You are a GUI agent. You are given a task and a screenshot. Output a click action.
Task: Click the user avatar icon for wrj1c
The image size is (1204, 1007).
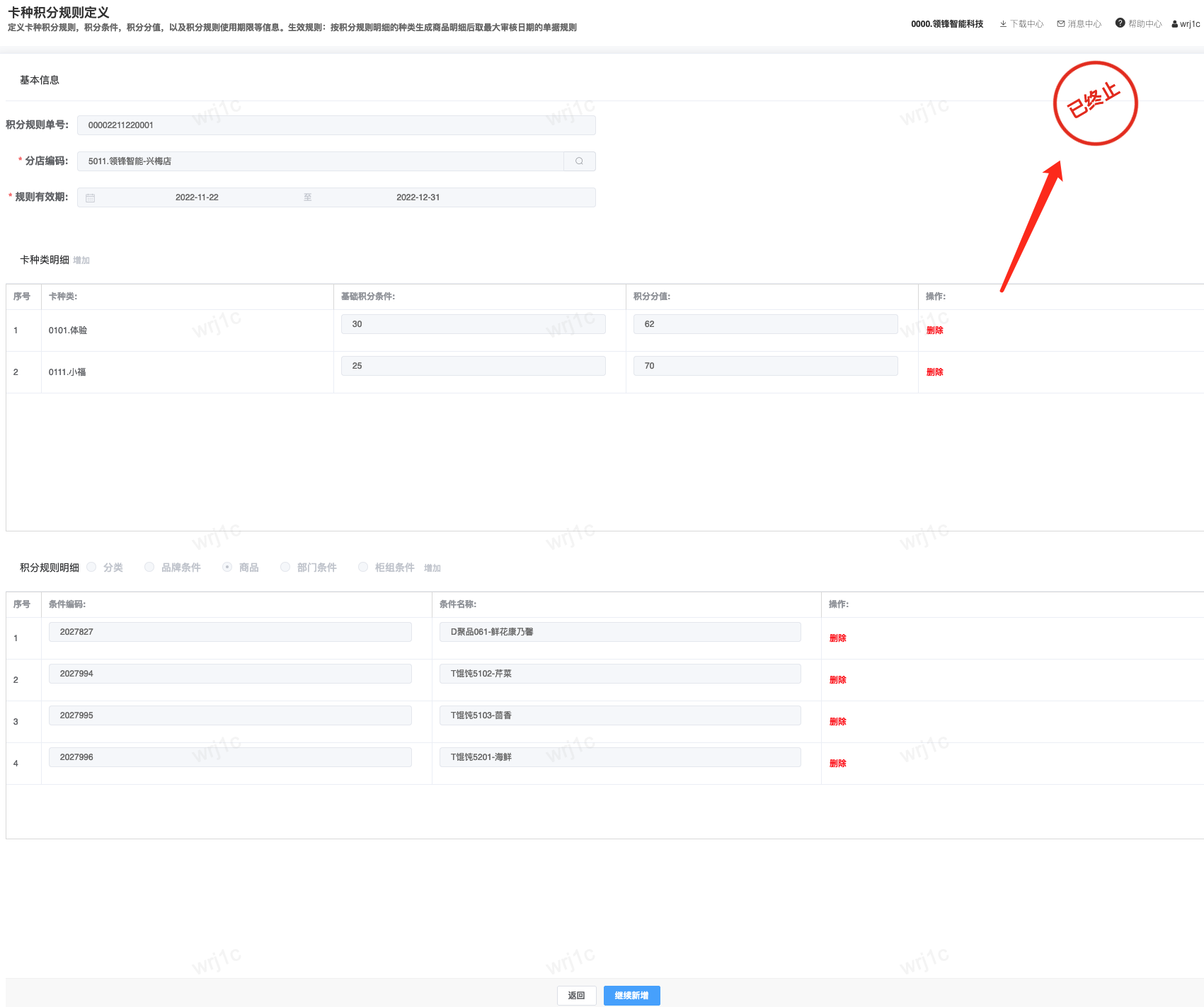tap(1175, 24)
